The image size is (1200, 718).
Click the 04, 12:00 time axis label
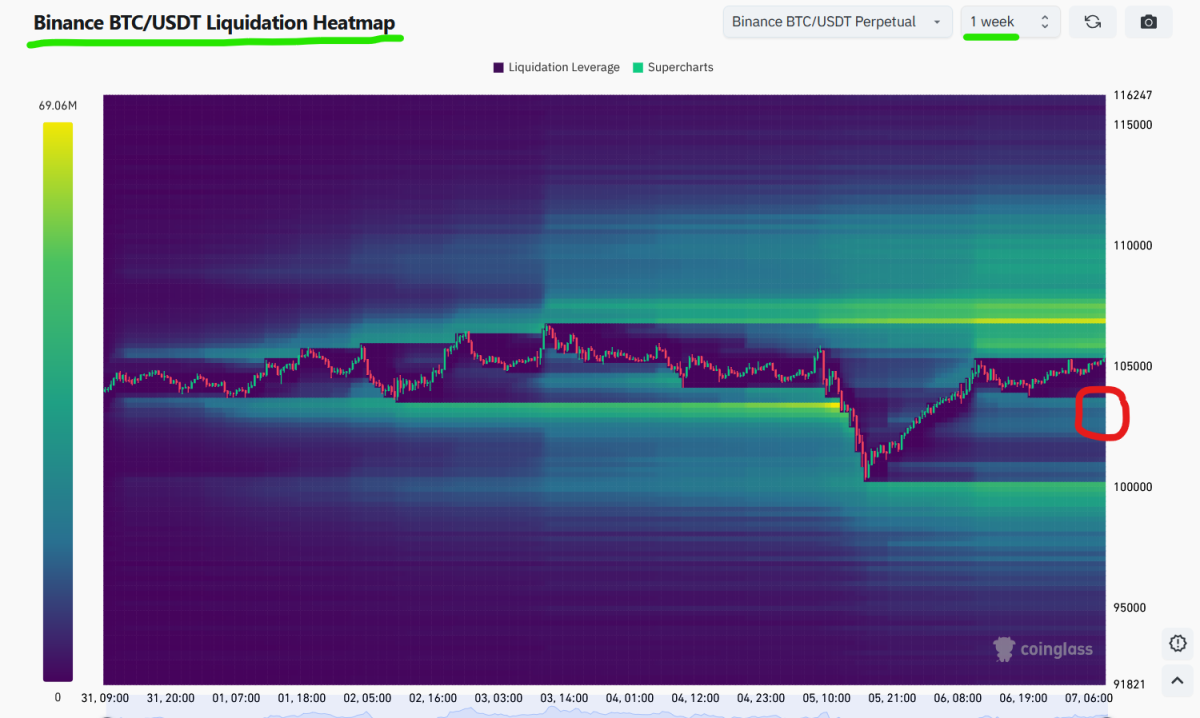point(697,698)
